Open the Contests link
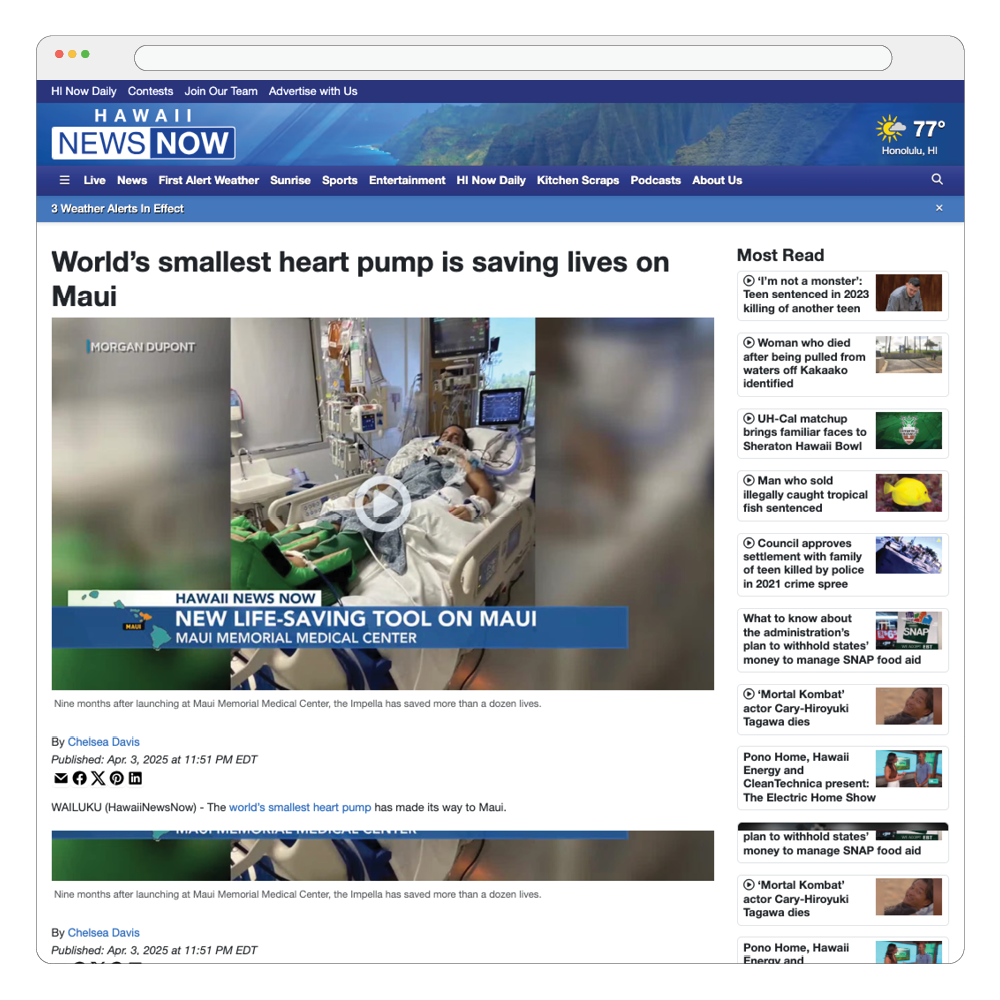 pyautogui.click(x=151, y=91)
